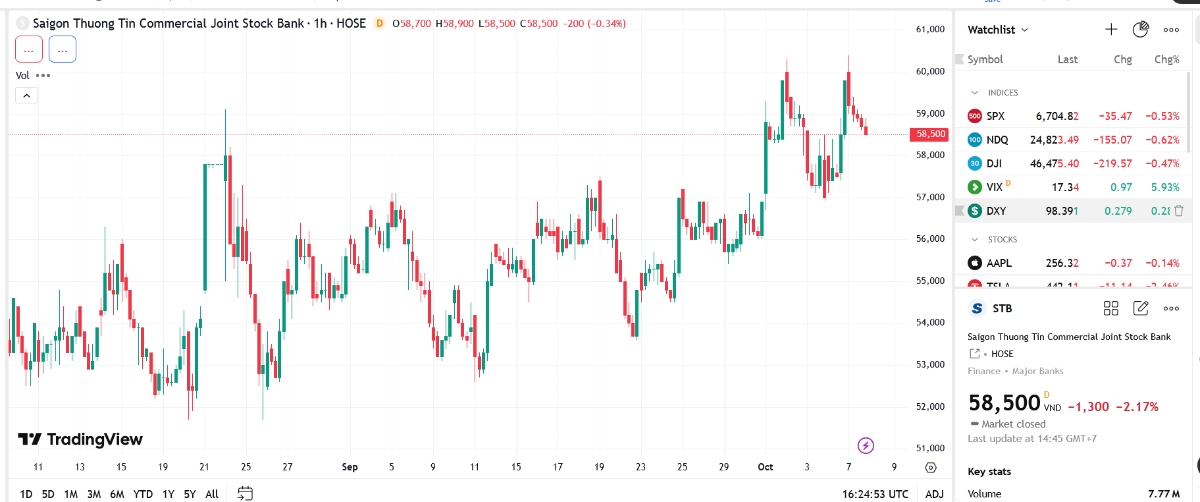Sort watchlist by the Symbol column

[985, 60]
